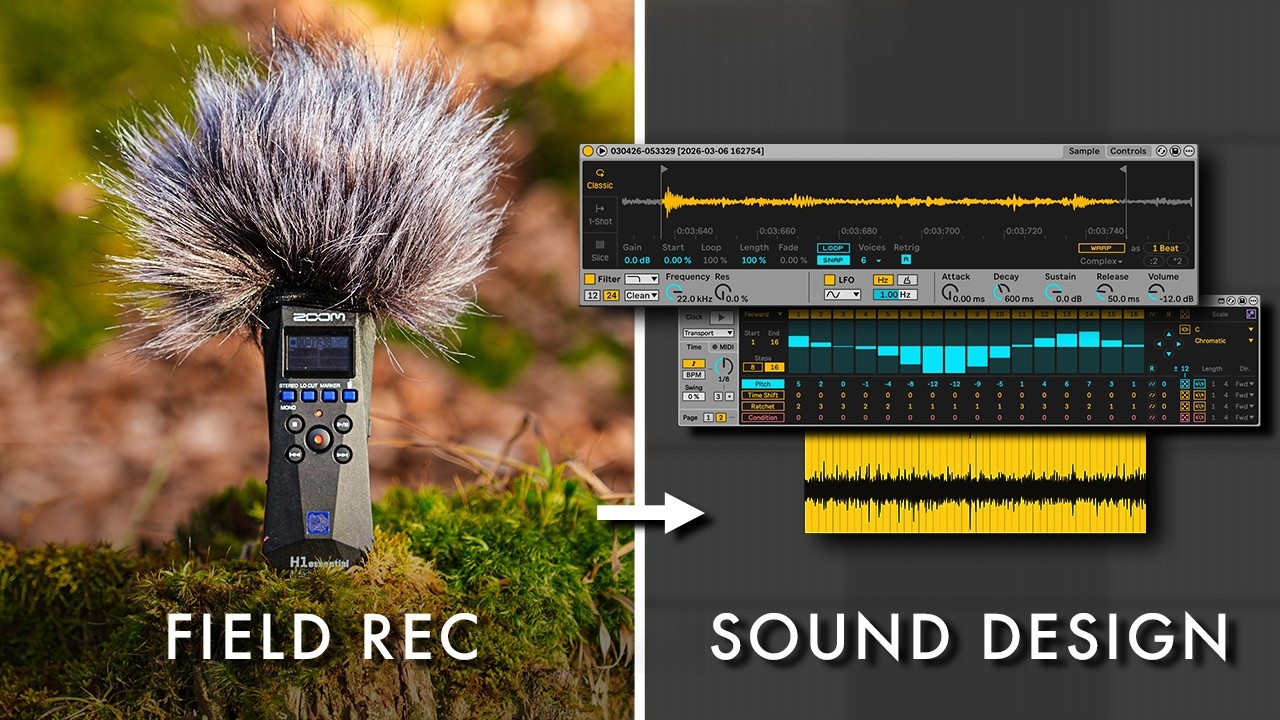The height and width of the screenshot is (720, 1280).
Task: Toggle the Simpler device activator circle
Action: pos(588,151)
